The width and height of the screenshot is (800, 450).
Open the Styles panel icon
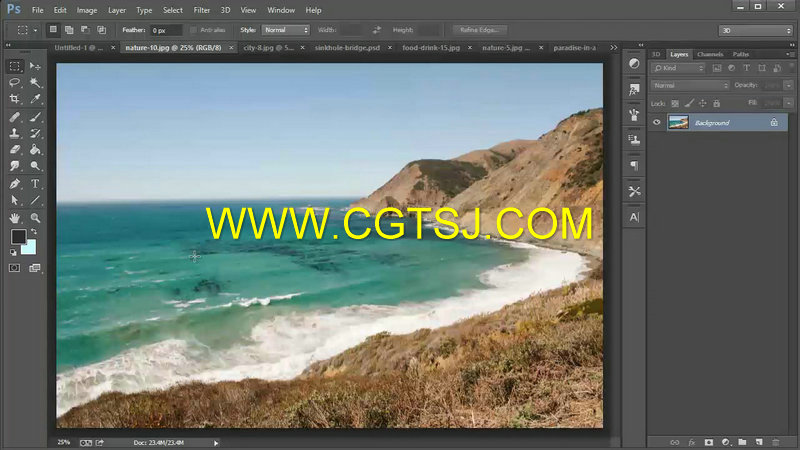tap(634, 90)
